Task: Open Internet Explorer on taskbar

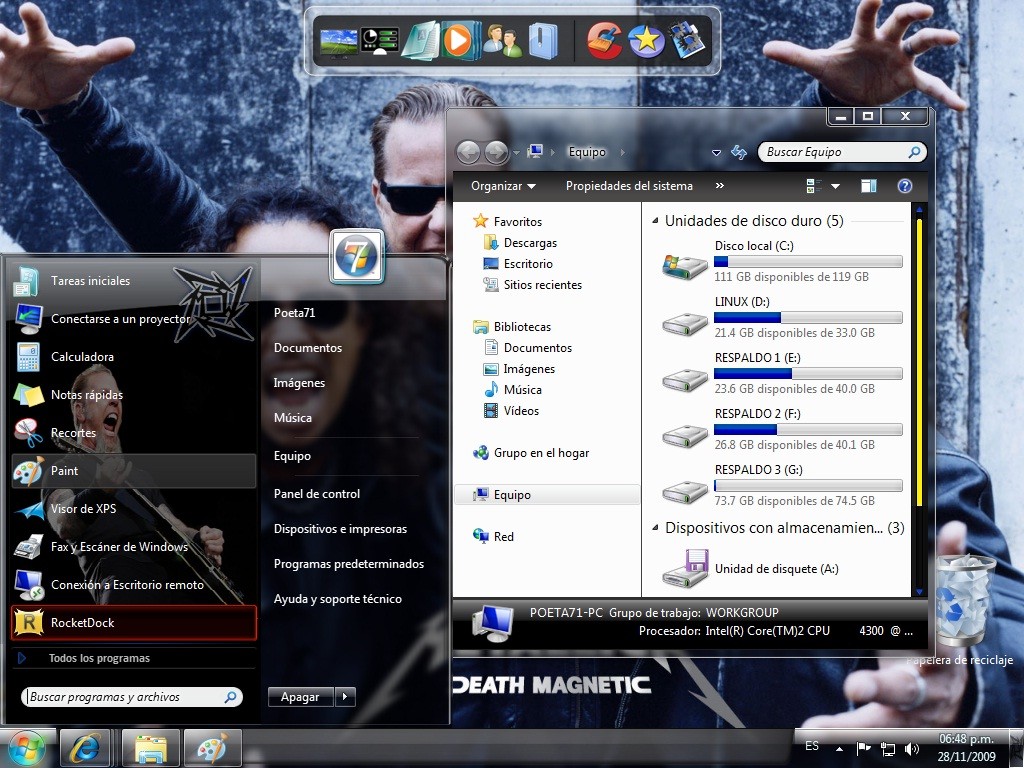Action: pos(84,748)
